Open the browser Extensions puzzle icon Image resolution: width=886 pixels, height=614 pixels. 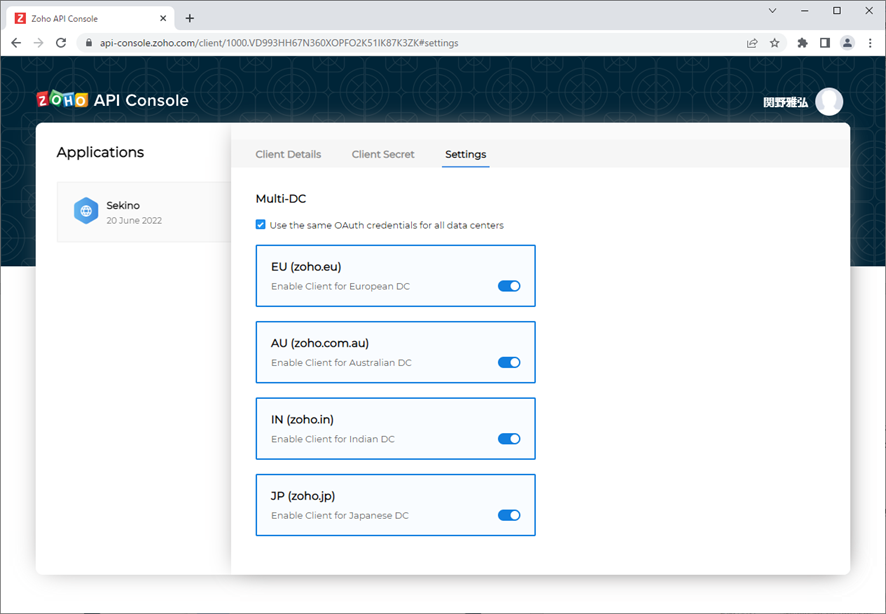[802, 43]
